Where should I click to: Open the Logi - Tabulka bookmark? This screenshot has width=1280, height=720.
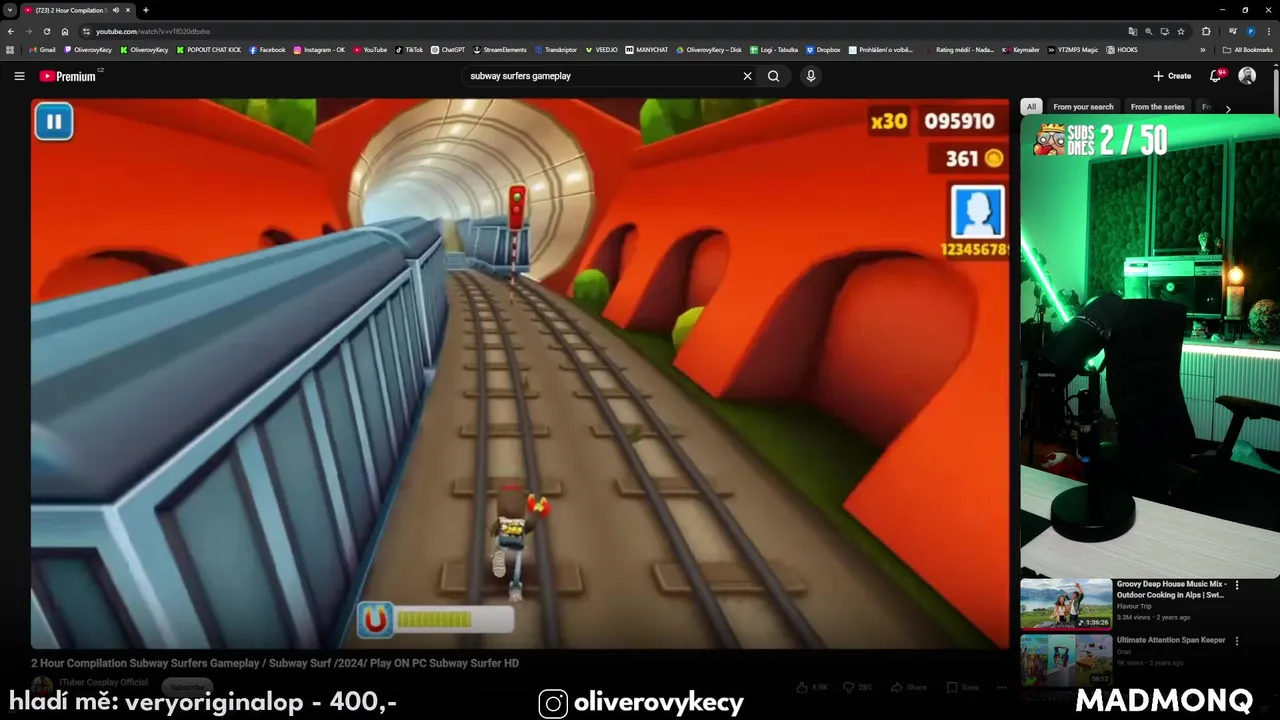[x=774, y=50]
